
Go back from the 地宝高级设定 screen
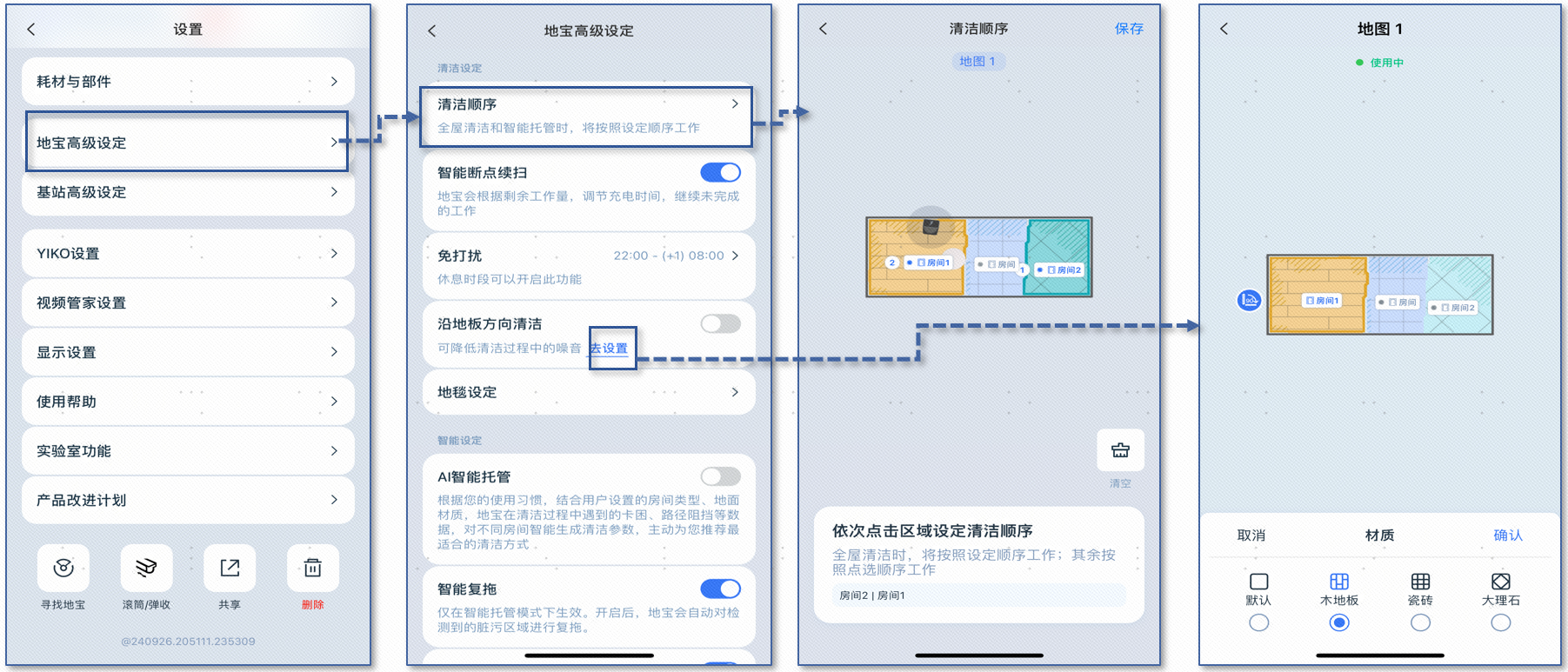point(432,31)
